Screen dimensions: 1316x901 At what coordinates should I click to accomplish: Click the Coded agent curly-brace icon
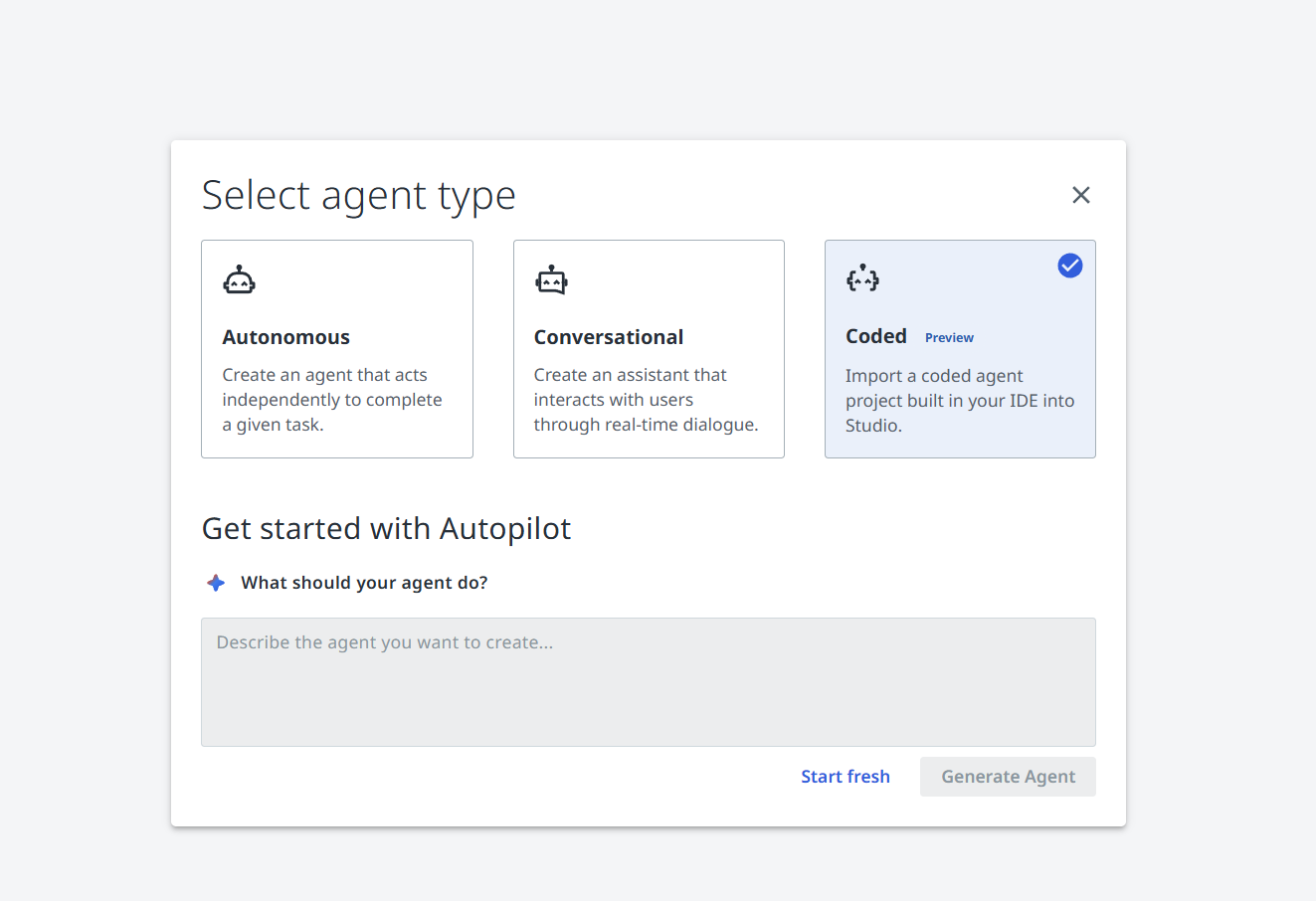click(x=862, y=278)
